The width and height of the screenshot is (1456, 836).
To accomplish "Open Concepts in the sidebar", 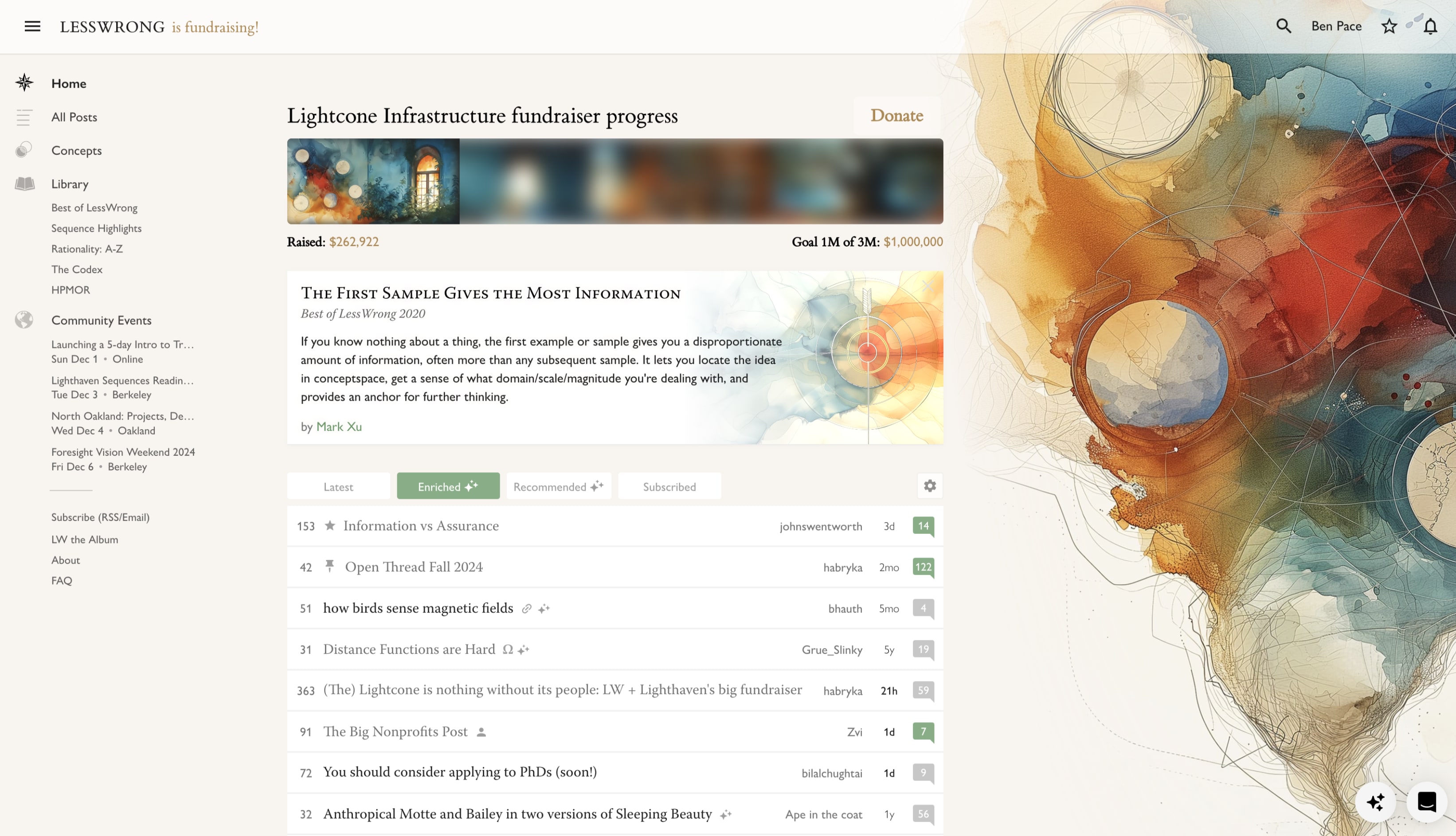I will (x=76, y=150).
